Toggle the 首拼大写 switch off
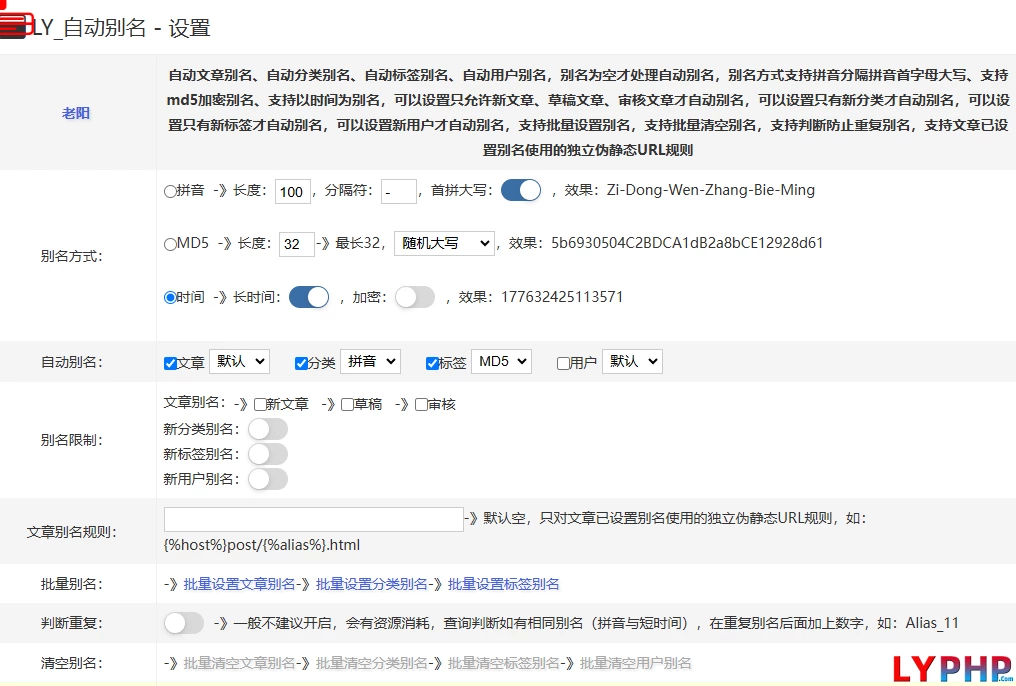This screenshot has width=1016, height=686. pyautogui.click(x=520, y=190)
